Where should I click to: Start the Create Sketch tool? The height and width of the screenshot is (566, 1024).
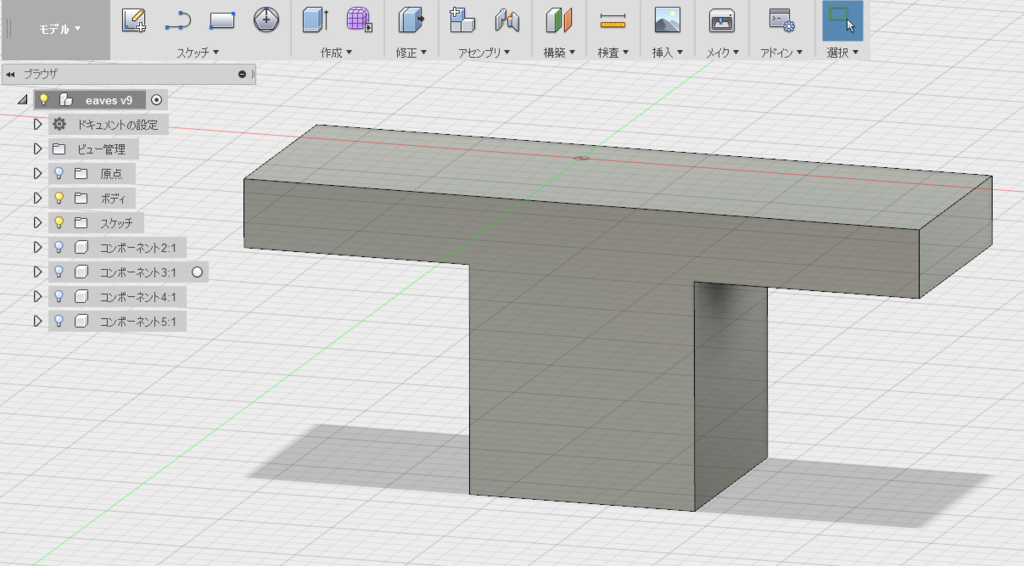click(134, 20)
